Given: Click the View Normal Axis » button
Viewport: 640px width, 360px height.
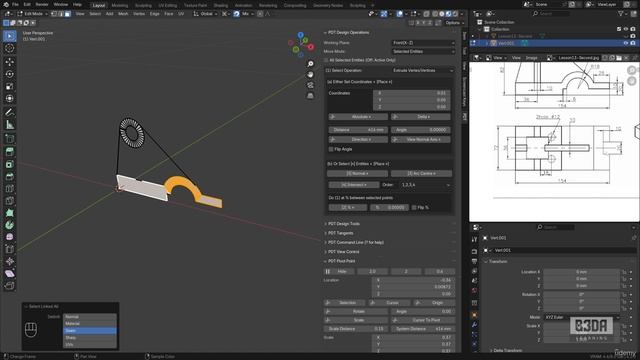Looking at the screenshot, I should pos(421,140).
